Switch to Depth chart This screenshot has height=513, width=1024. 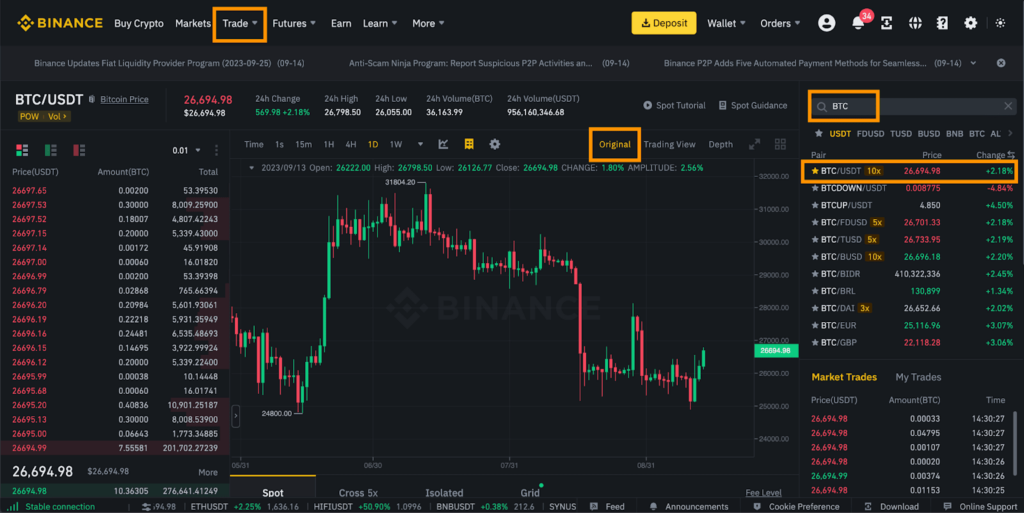(x=720, y=144)
